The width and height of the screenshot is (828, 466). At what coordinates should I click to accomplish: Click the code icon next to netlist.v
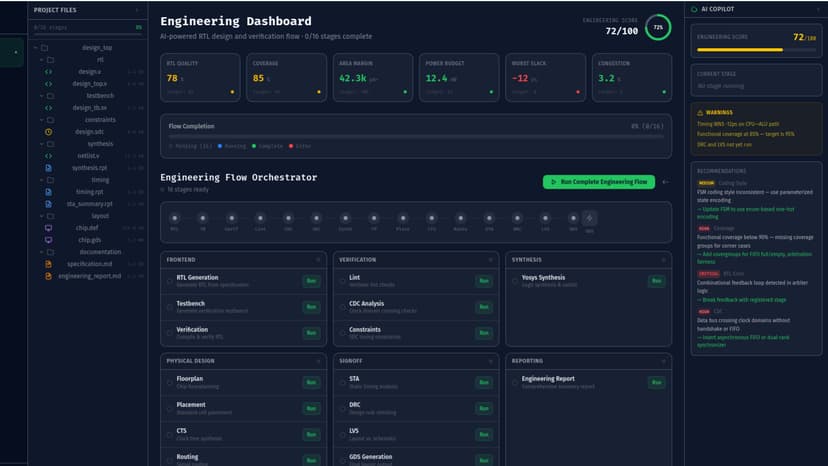tap(48, 156)
